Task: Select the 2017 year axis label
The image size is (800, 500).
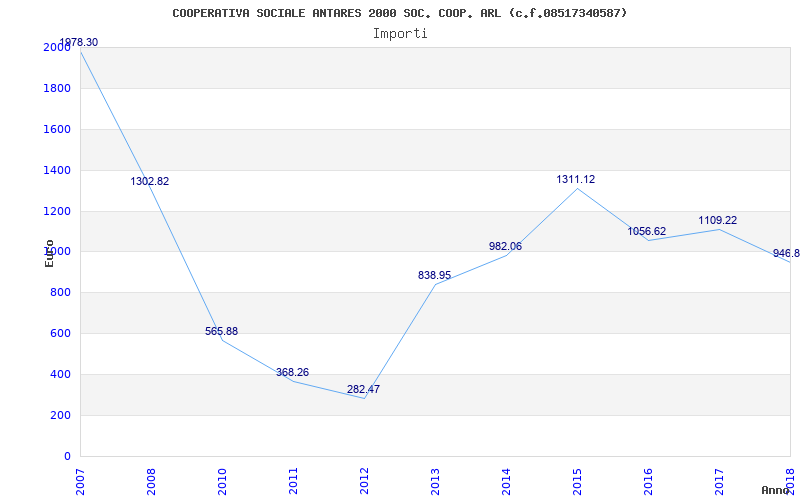Action: pyautogui.click(x=719, y=482)
